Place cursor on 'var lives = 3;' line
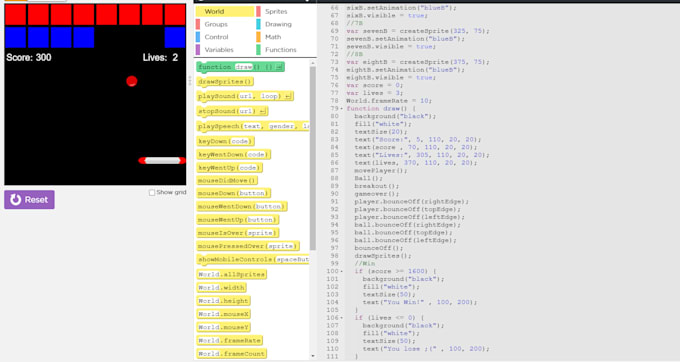Screen dimensions: 680x362 point(375,93)
